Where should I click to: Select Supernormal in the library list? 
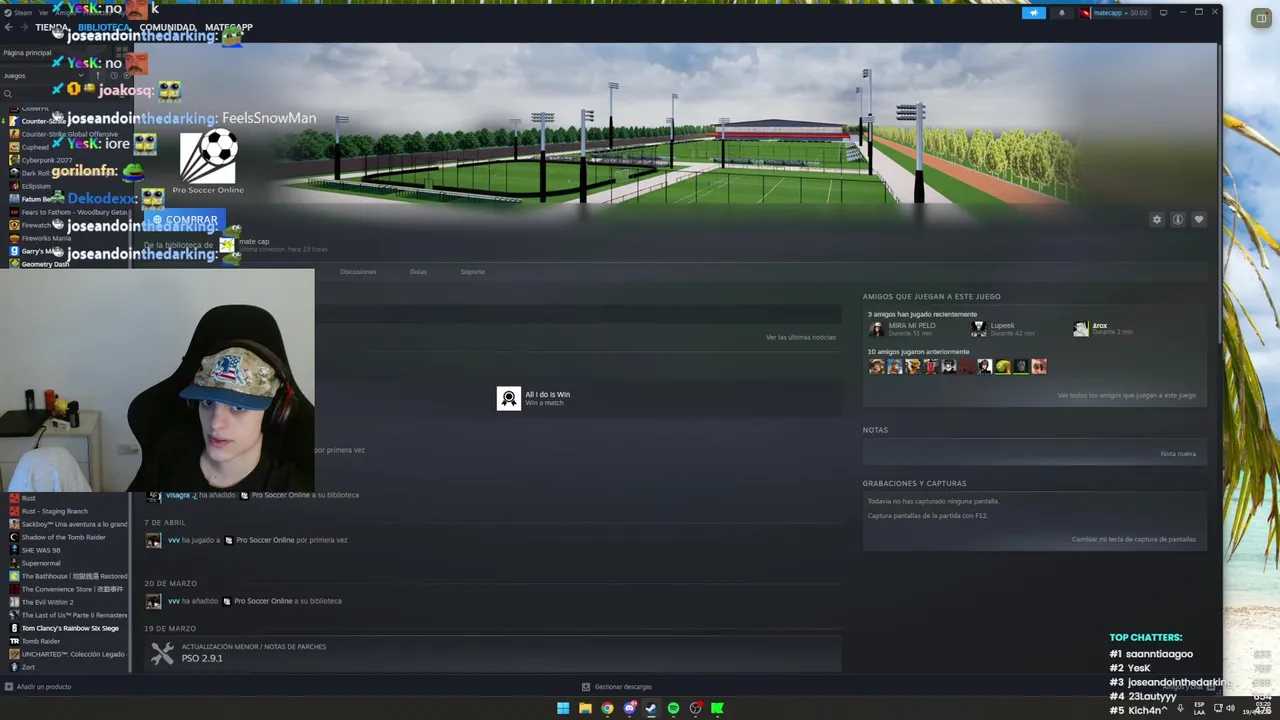(x=41, y=563)
